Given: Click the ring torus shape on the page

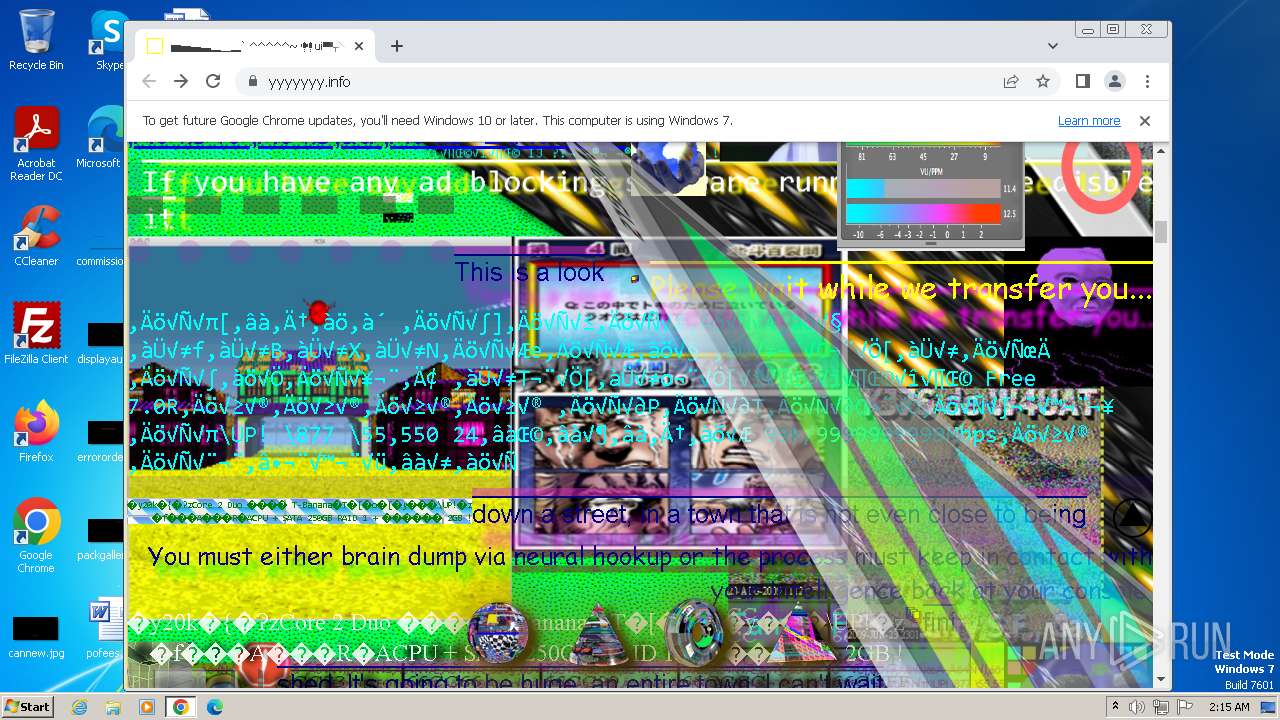Looking at the screenshot, I should click(693, 633).
